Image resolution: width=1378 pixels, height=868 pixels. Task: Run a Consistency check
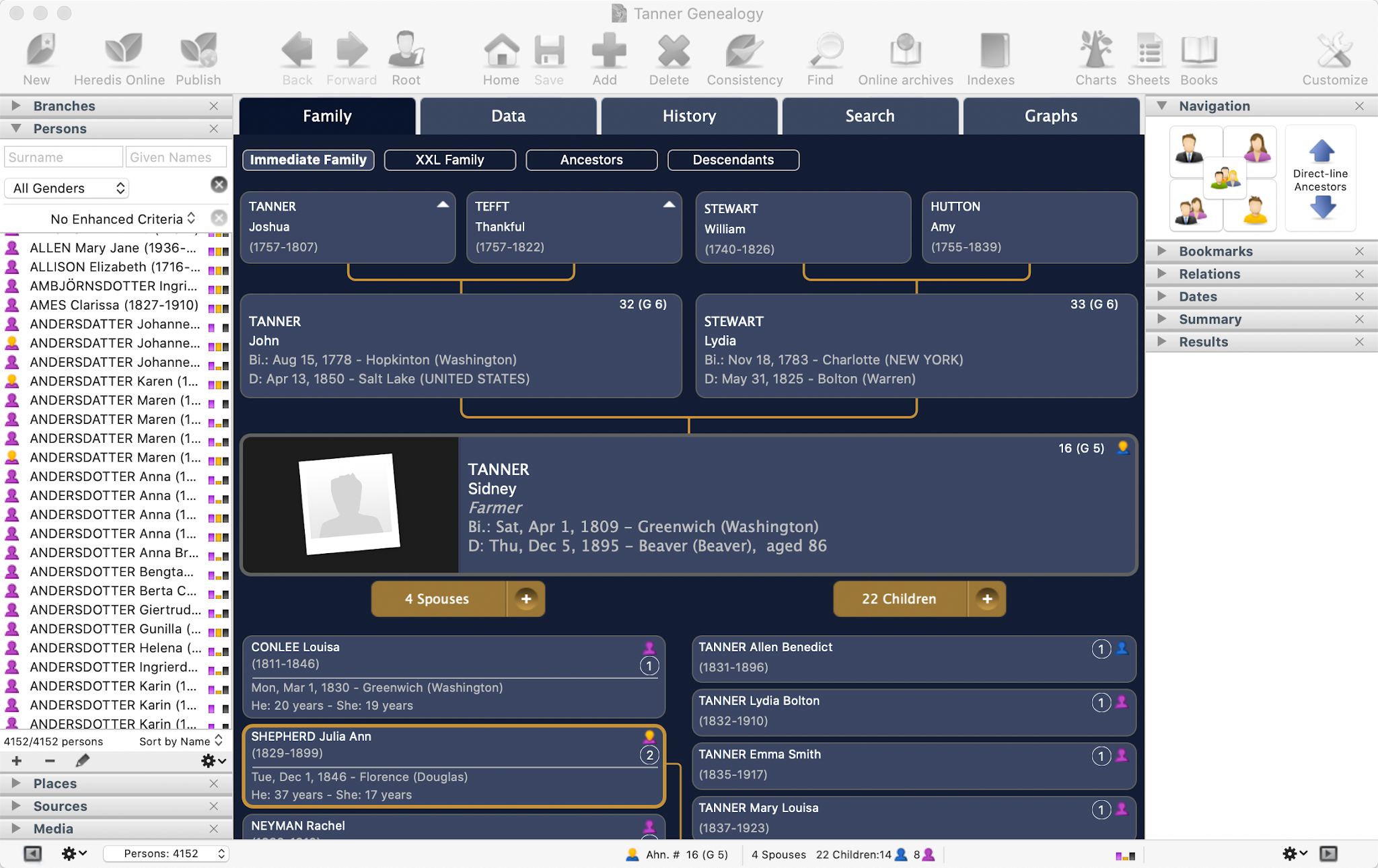[x=743, y=57]
